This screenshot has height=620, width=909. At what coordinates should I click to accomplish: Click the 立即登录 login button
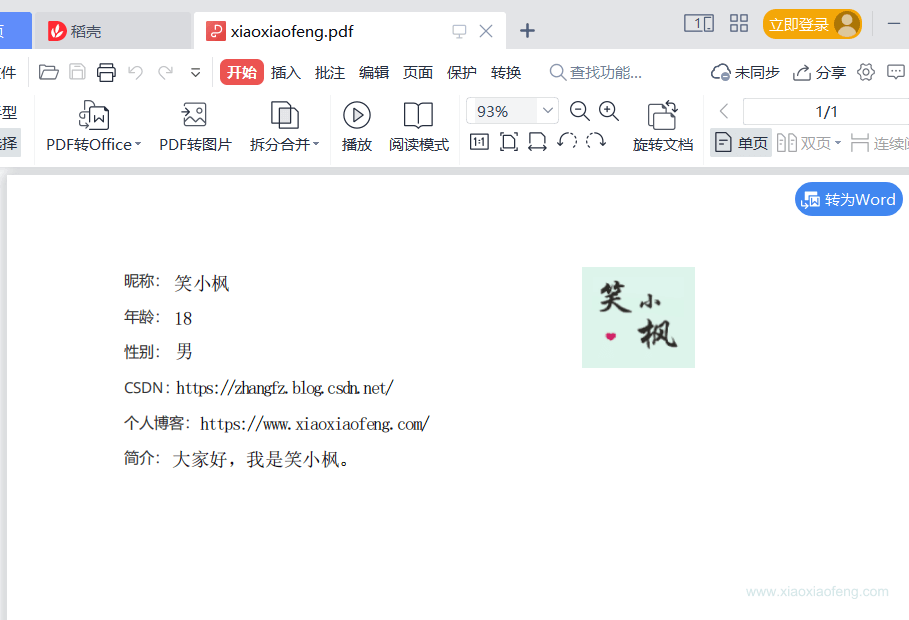coord(812,24)
